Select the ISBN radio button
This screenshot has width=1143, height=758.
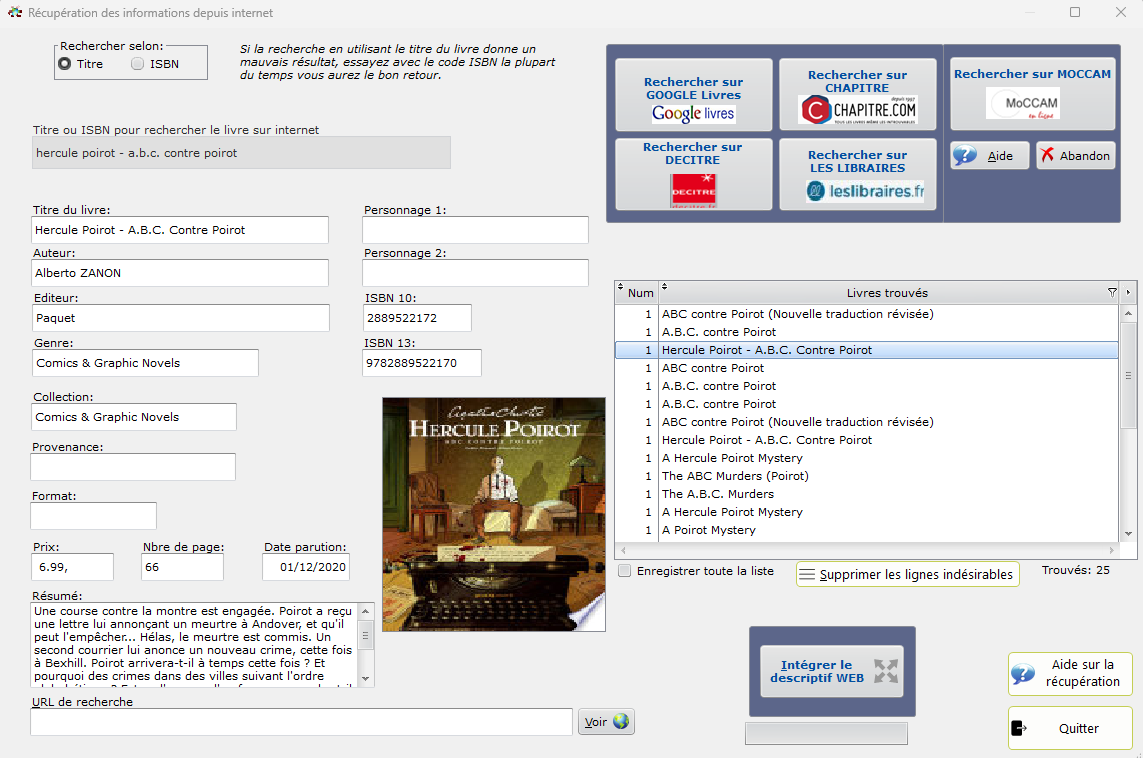click(137, 64)
